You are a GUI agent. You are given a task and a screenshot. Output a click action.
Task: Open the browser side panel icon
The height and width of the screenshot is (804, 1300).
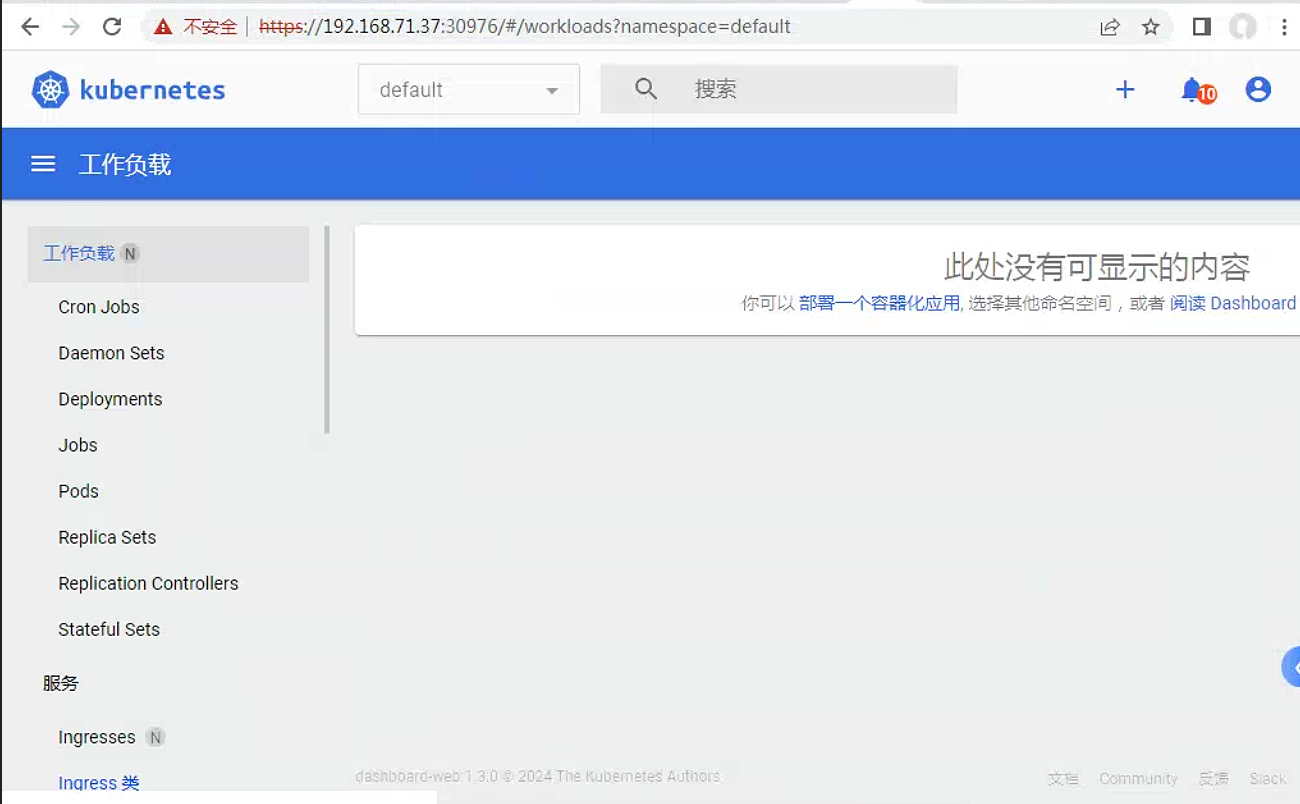click(x=1202, y=27)
